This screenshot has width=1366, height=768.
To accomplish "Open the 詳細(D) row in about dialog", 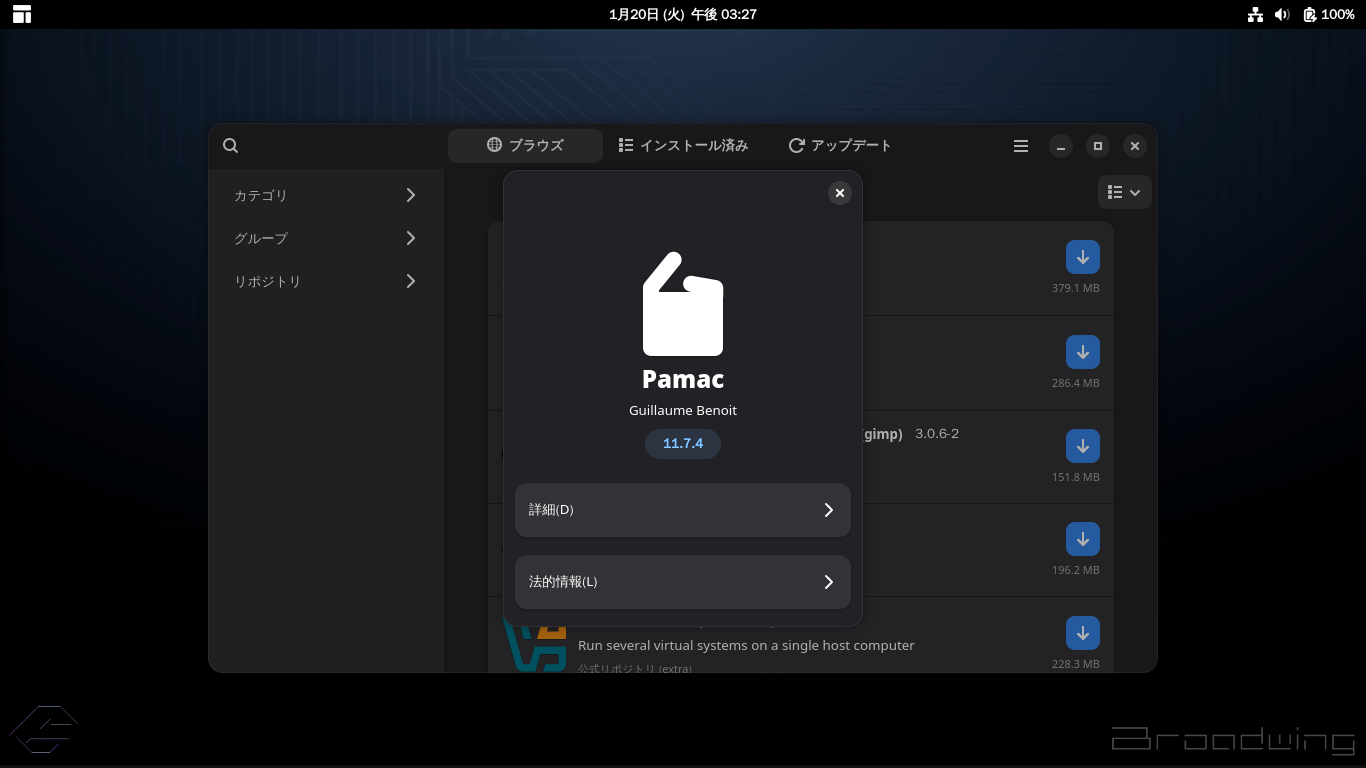I will pyautogui.click(x=683, y=510).
